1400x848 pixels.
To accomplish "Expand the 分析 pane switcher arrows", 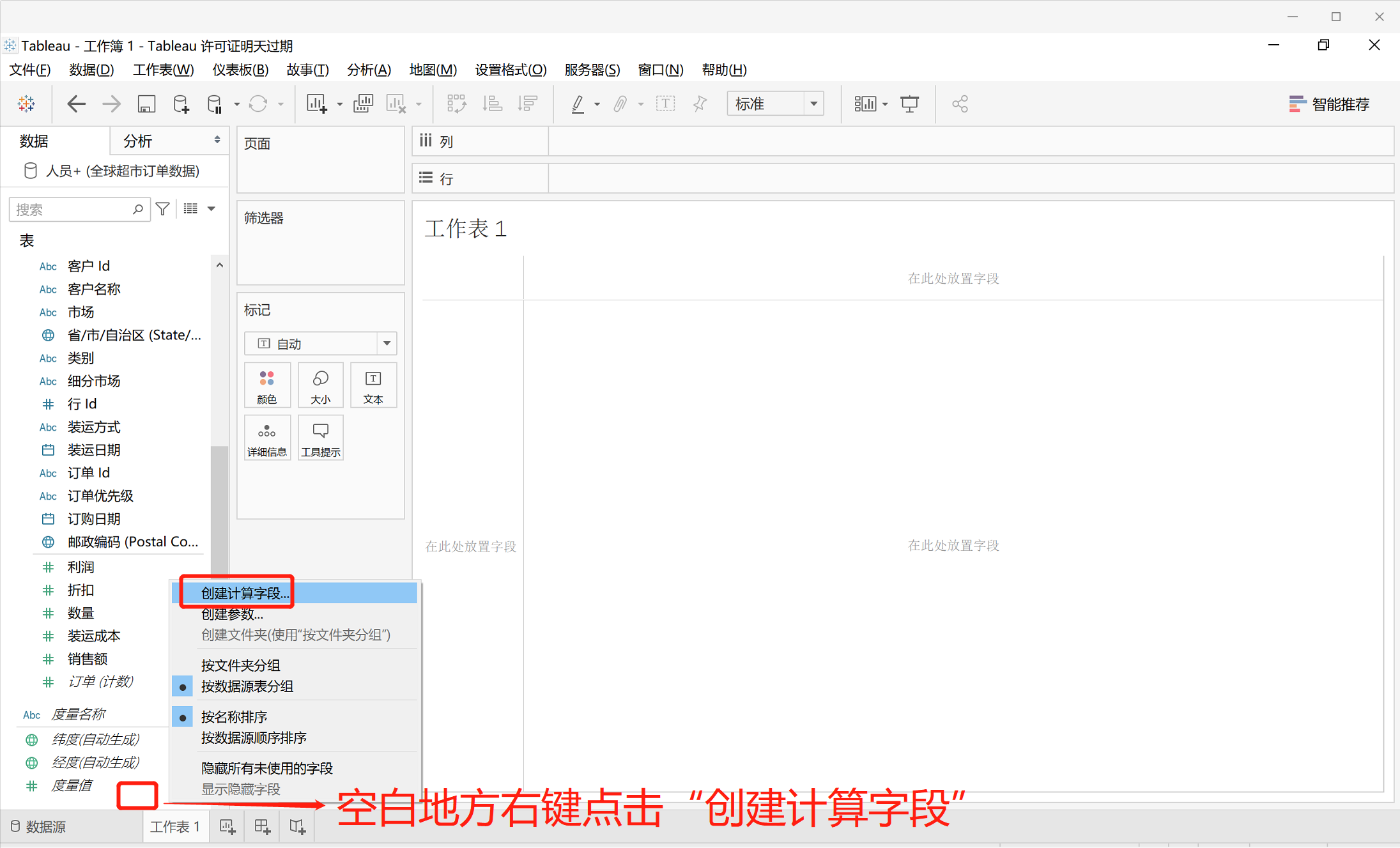I will point(217,140).
